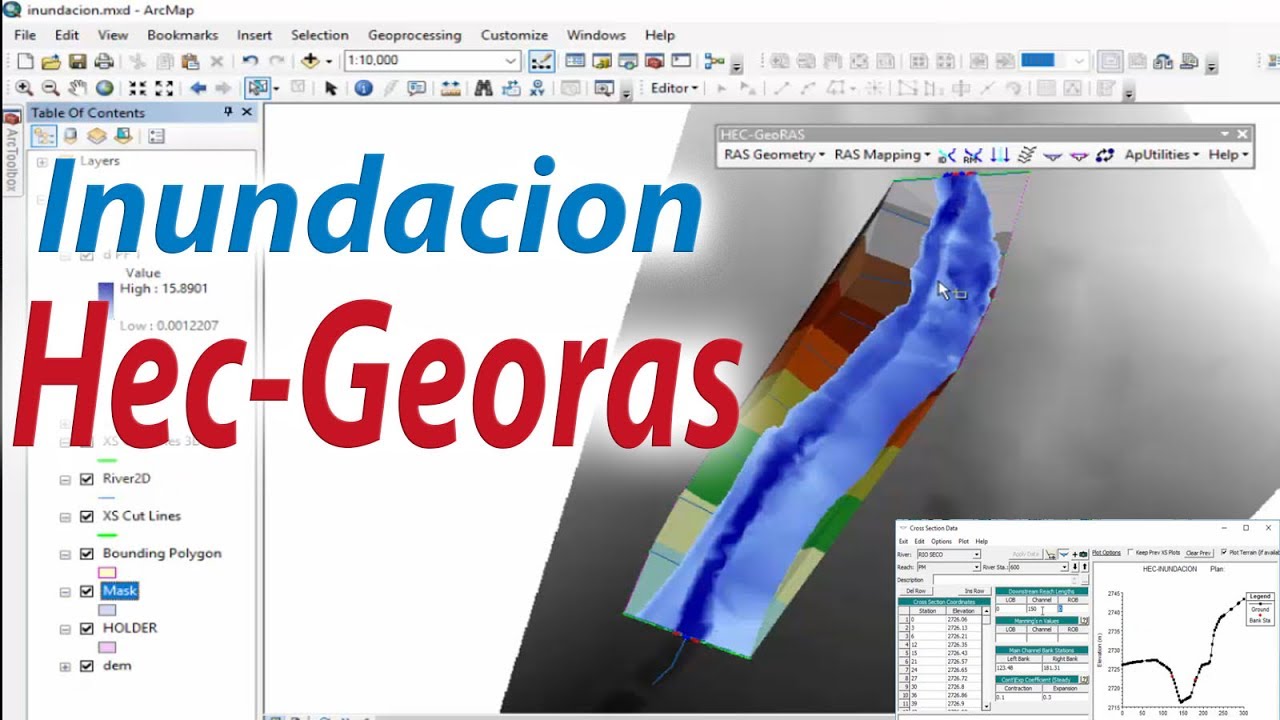The height and width of the screenshot is (720, 1280).
Task: Open the Editor dropdown menu
Action: (x=675, y=88)
